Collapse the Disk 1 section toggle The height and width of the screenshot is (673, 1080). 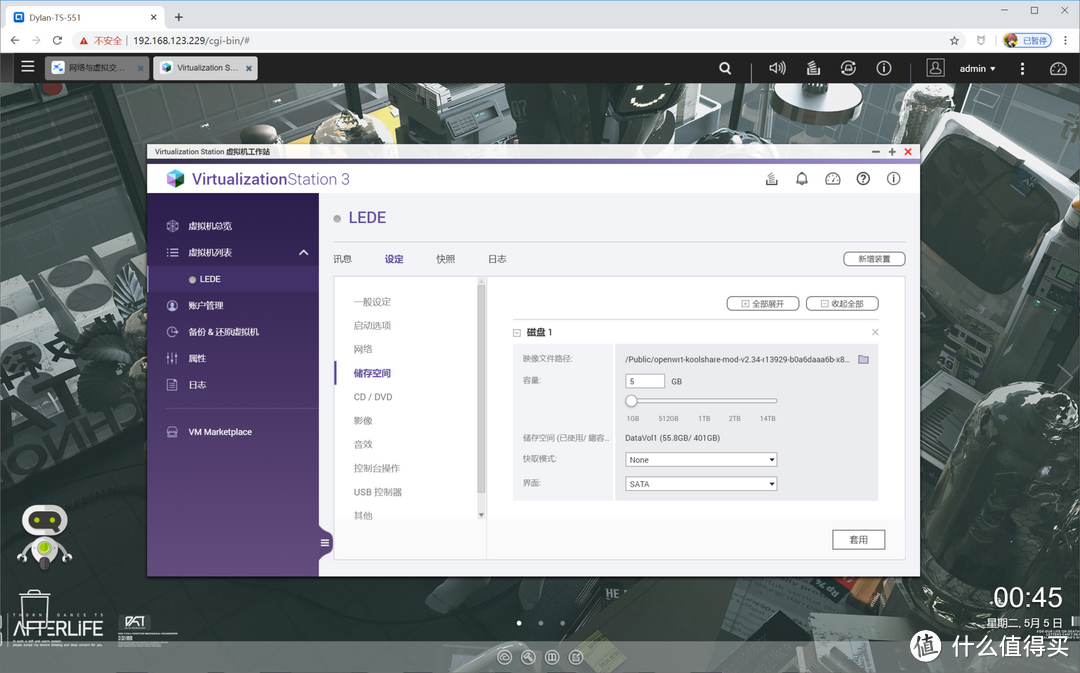coord(517,333)
